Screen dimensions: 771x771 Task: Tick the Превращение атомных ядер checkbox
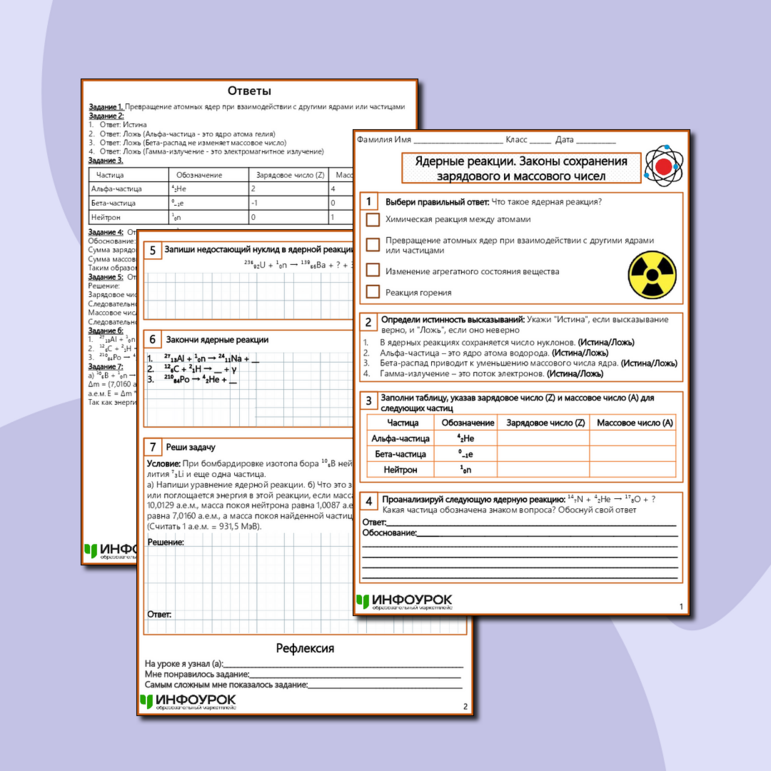coord(372,244)
